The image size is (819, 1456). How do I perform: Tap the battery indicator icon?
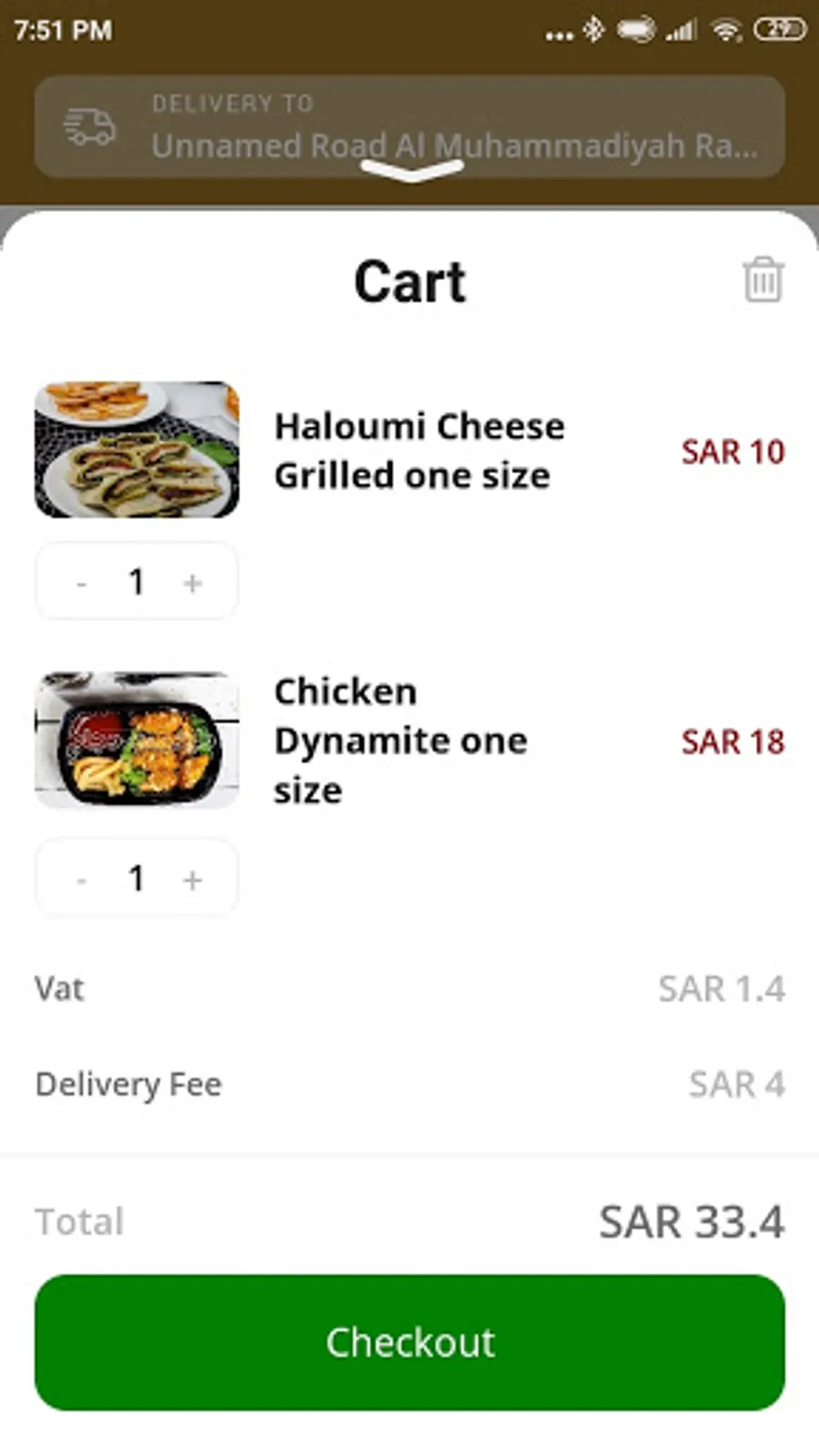(x=780, y=30)
